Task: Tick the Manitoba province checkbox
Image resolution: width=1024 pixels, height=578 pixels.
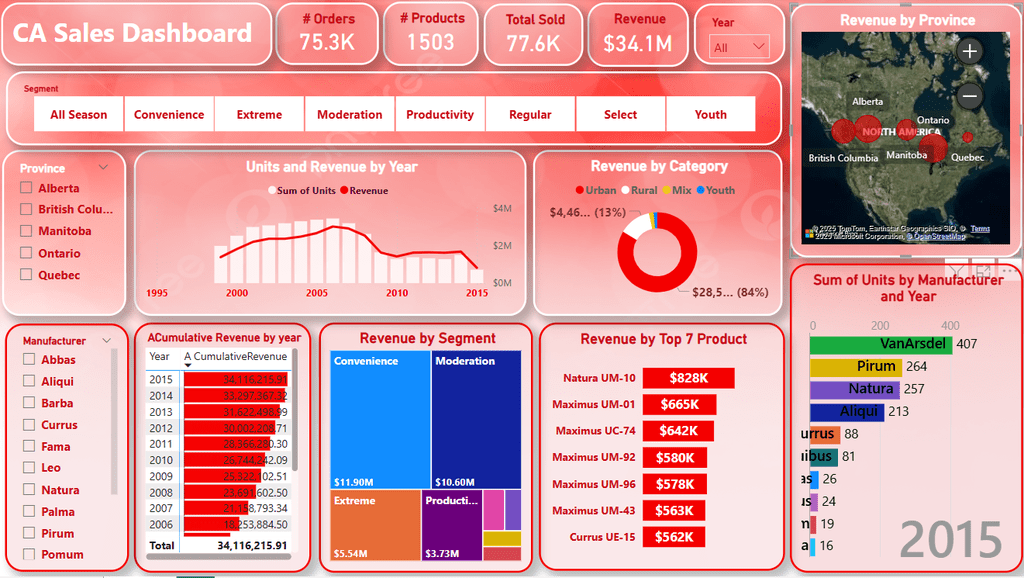Action: coord(26,231)
